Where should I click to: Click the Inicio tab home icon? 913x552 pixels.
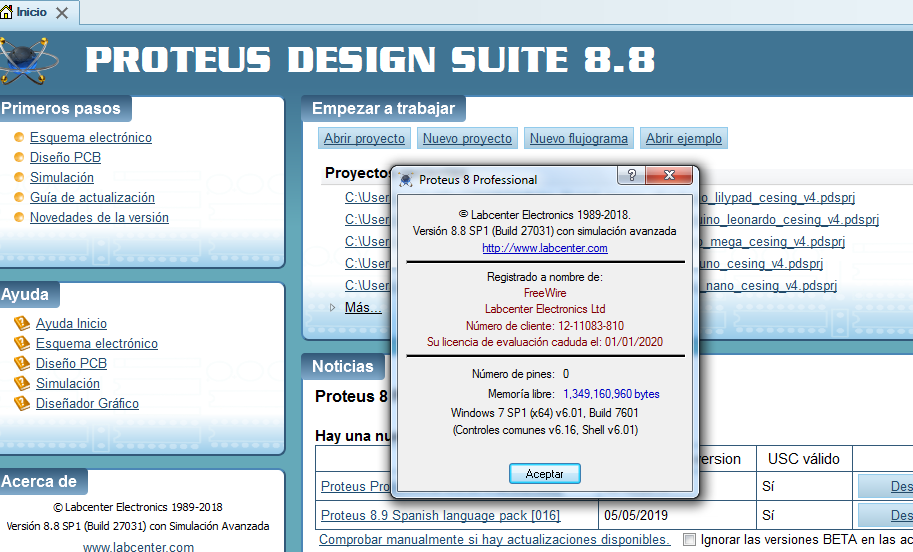pyautogui.click(x=6, y=11)
